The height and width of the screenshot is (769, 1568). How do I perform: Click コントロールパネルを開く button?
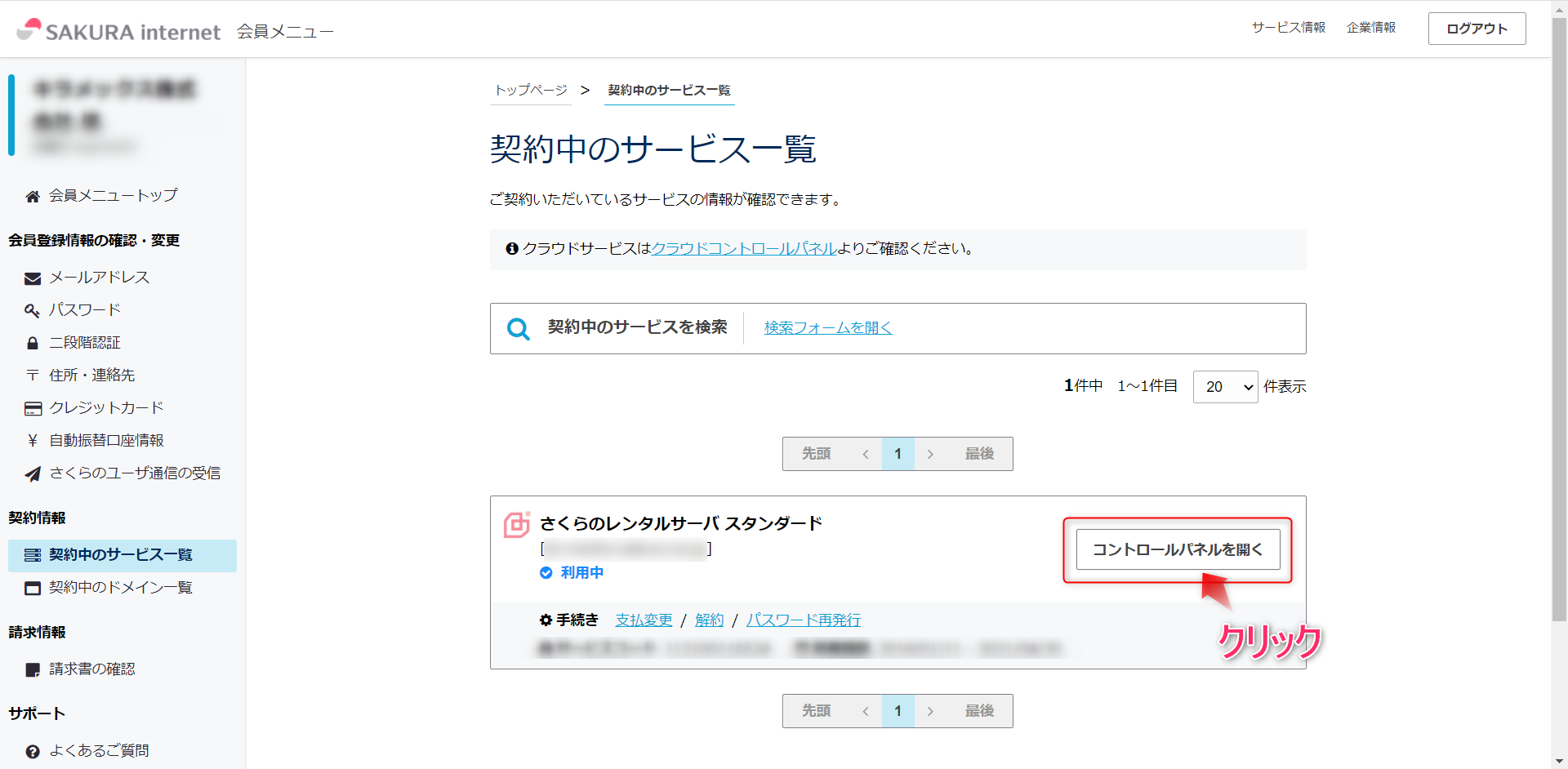click(1177, 549)
